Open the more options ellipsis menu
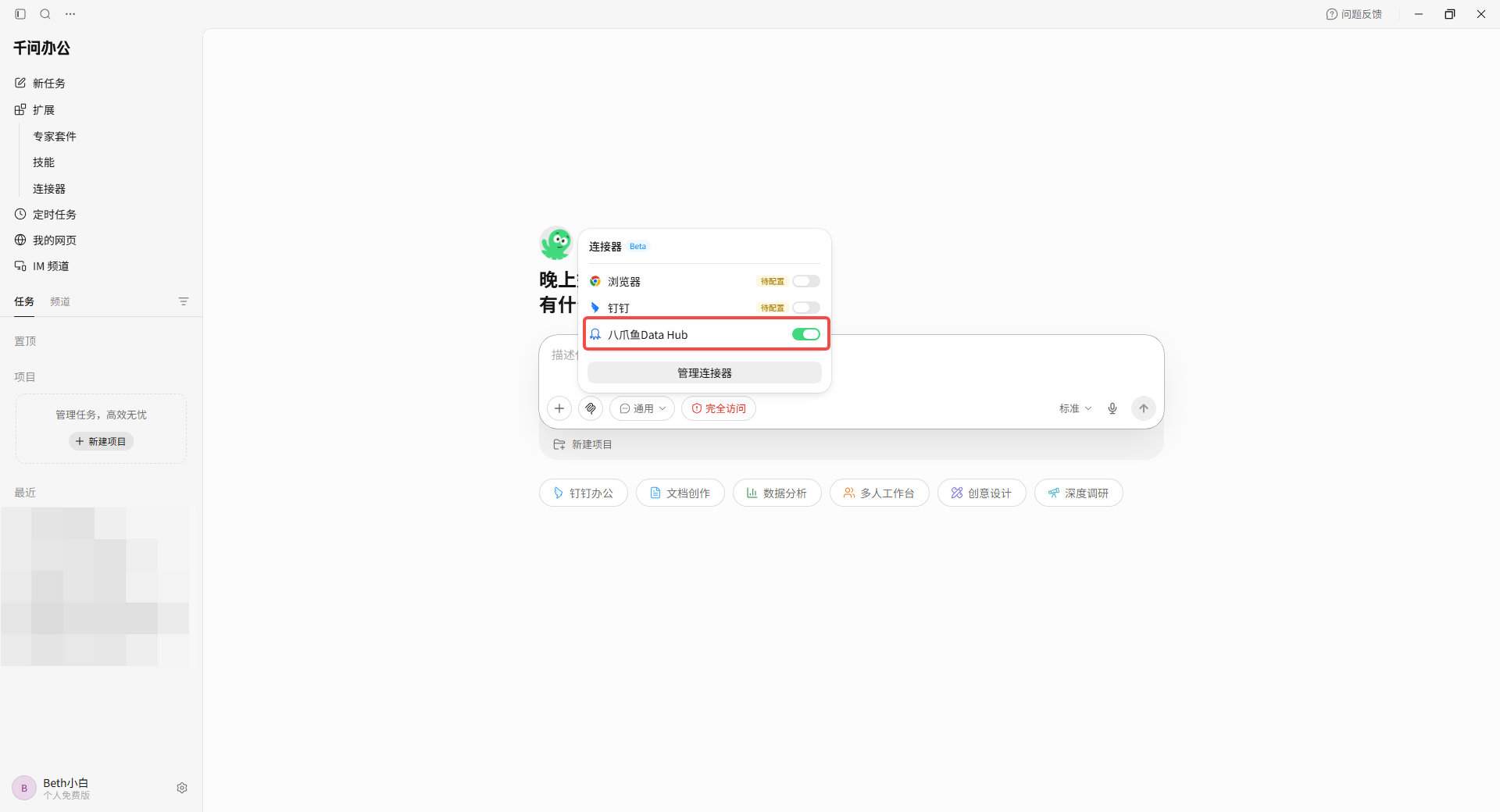Image resolution: width=1500 pixels, height=812 pixels. click(70, 14)
